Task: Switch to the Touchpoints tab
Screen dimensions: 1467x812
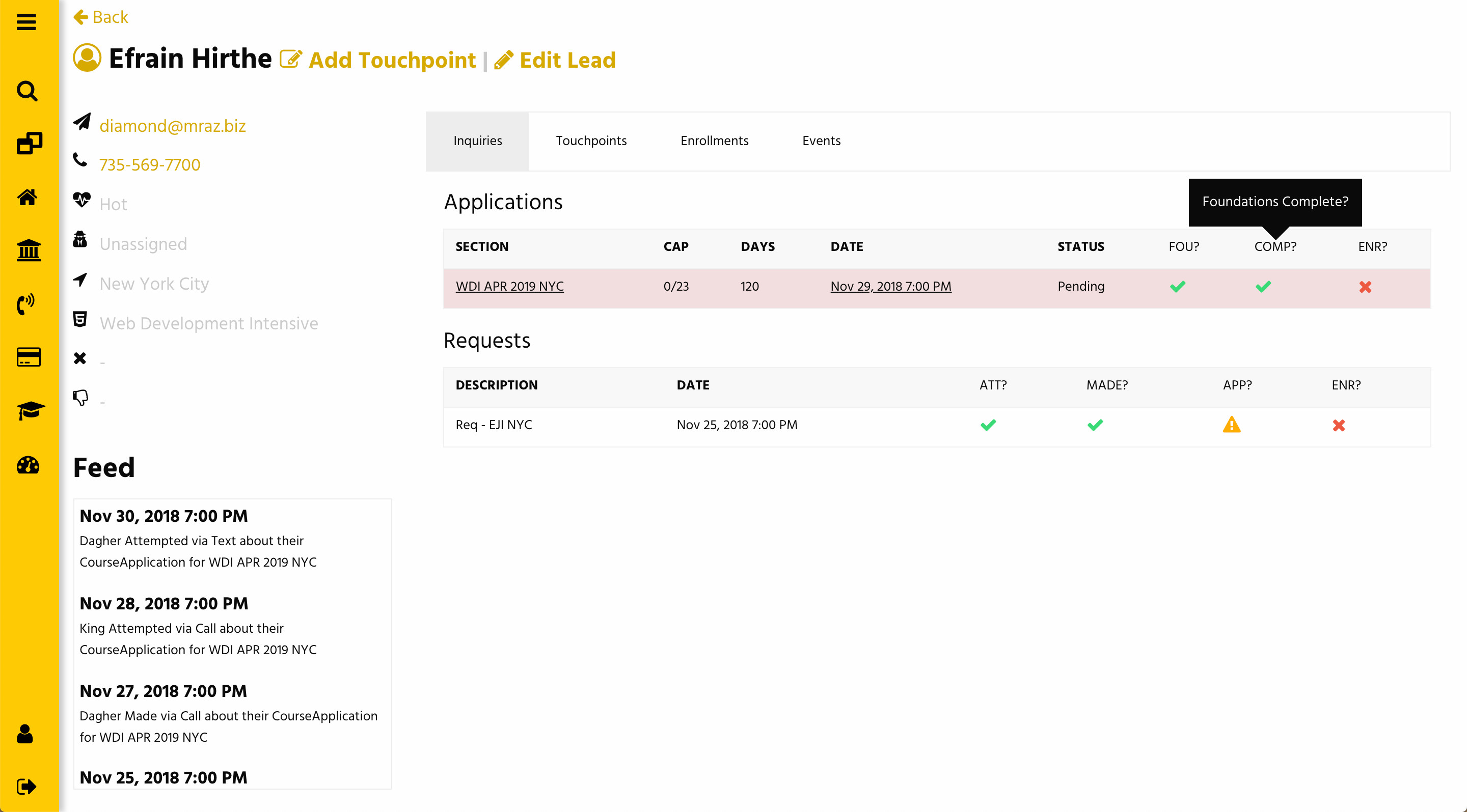Action: [x=591, y=141]
